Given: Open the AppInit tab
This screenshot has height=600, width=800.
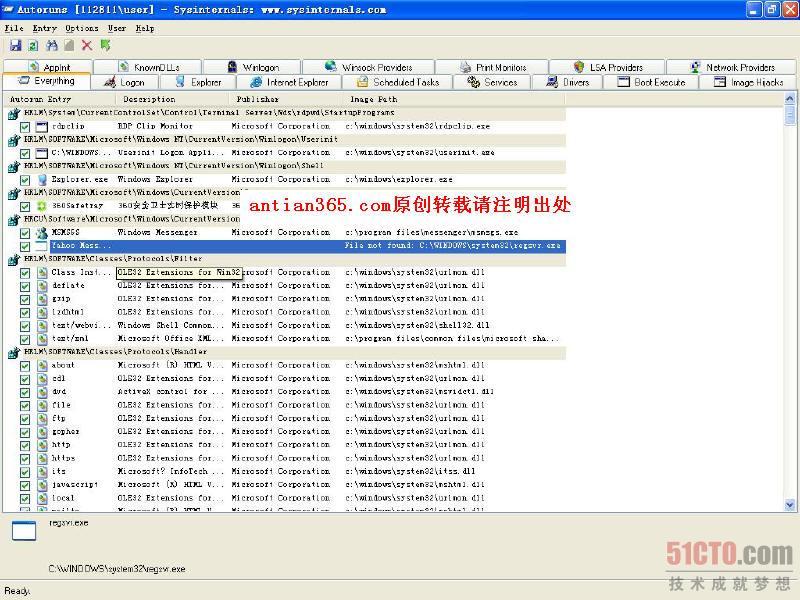Looking at the screenshot, I should click(x=49, y=67).
